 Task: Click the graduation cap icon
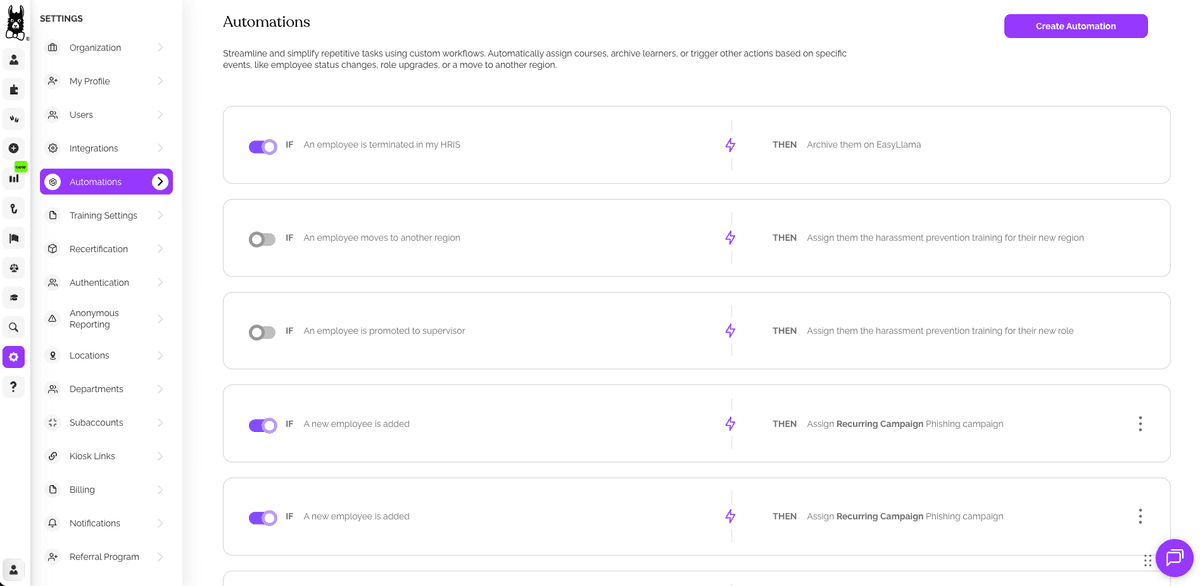14,297
